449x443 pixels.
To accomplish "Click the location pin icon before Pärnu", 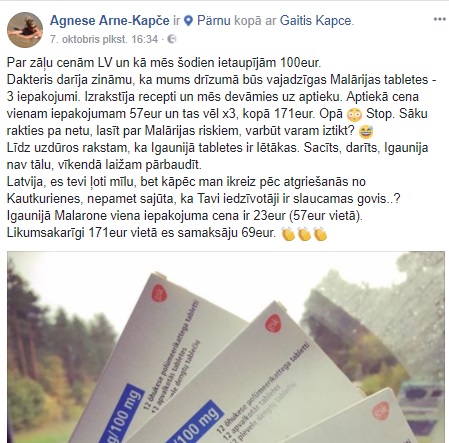I will [x=188, y=21].
